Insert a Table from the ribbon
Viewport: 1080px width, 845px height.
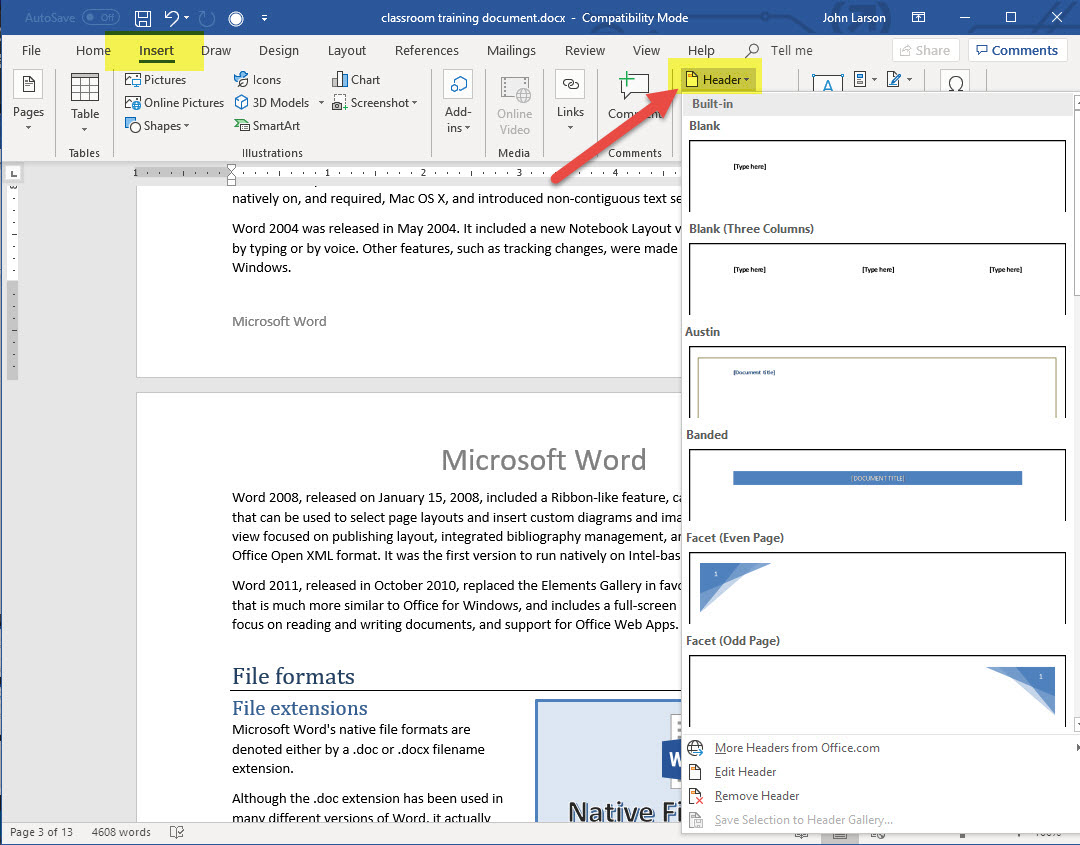point(85,98)
